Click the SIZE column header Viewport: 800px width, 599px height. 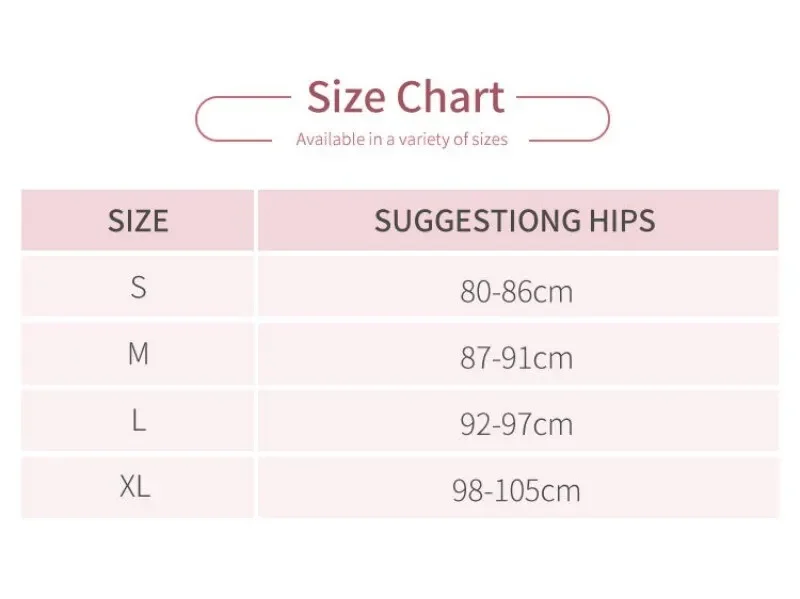[138, 220]
